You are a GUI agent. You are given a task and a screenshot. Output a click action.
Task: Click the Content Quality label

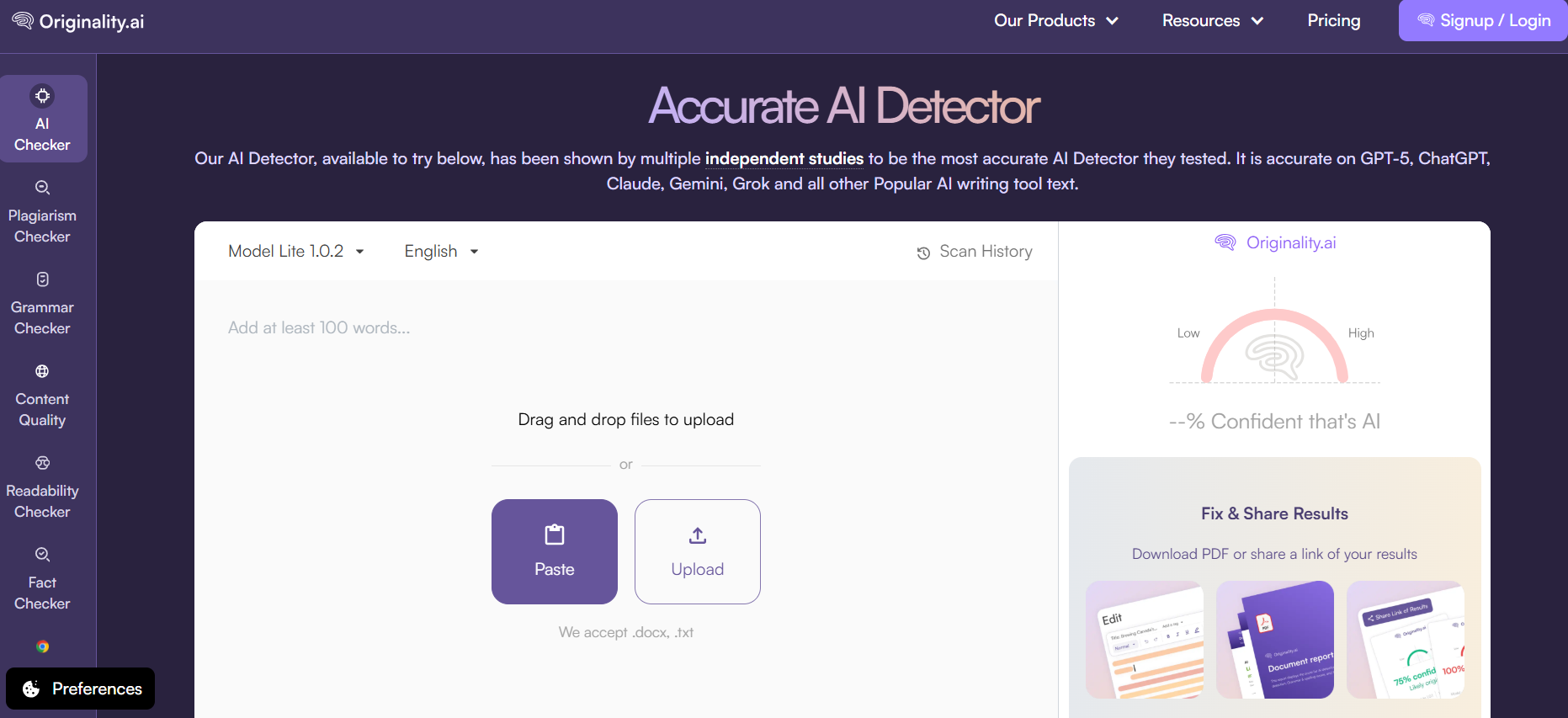pyautogui.click(x=42, y=410)
